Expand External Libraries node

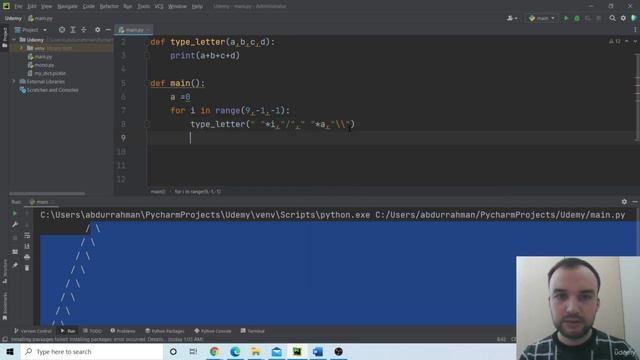tap(14, 82)
